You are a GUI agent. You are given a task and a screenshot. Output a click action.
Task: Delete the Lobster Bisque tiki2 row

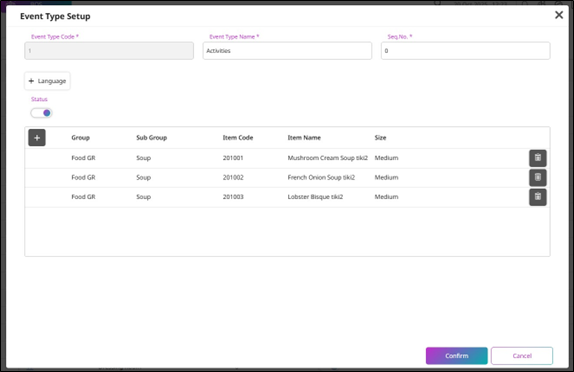(537, 197)
